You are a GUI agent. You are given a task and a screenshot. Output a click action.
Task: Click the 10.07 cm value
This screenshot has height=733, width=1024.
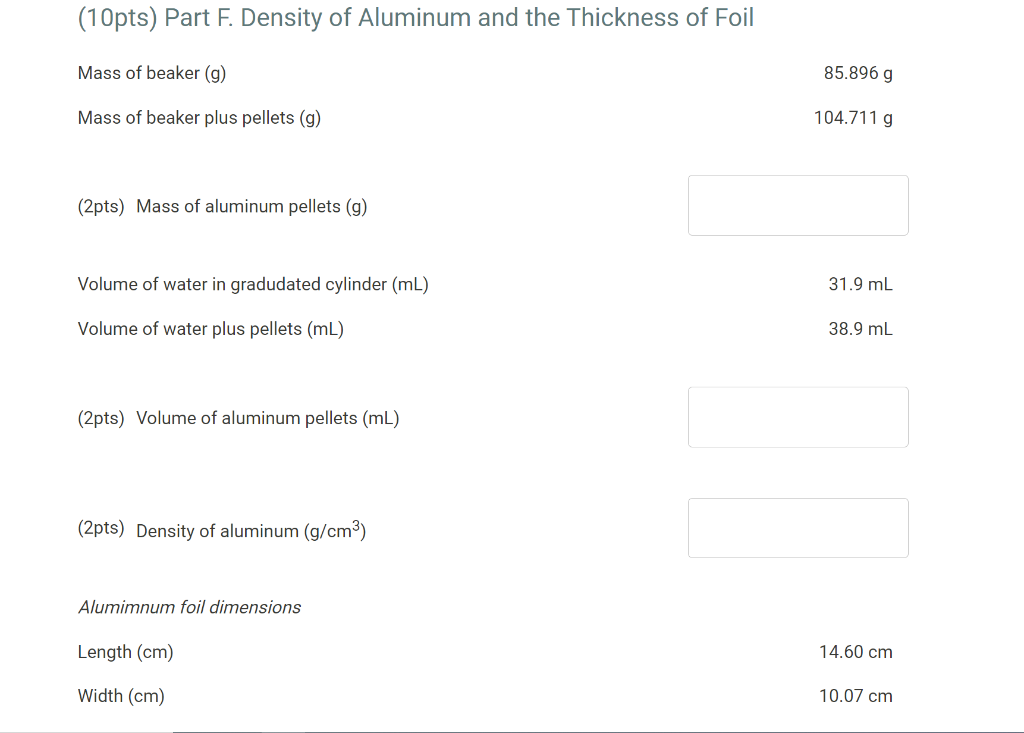pos(855,695)
